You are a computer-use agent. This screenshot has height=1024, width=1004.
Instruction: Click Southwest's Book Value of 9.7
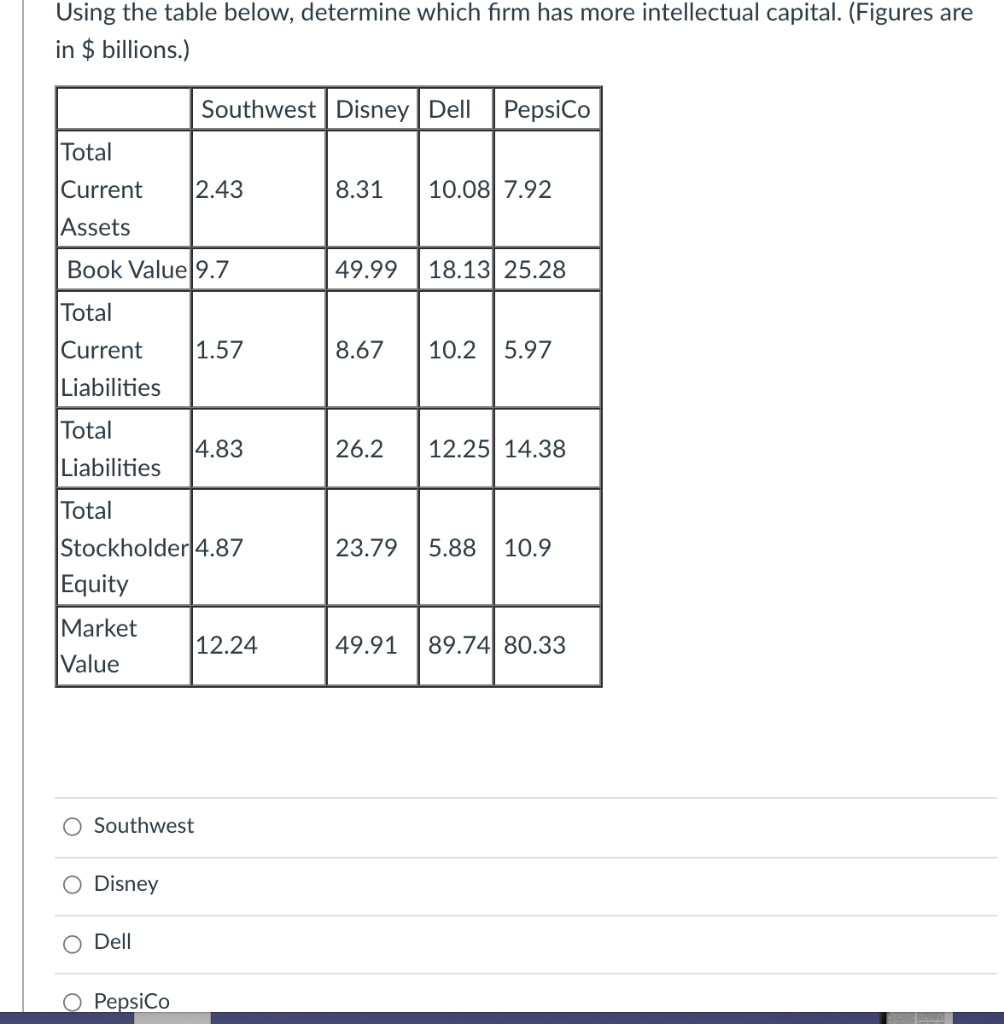pos(208,268)
